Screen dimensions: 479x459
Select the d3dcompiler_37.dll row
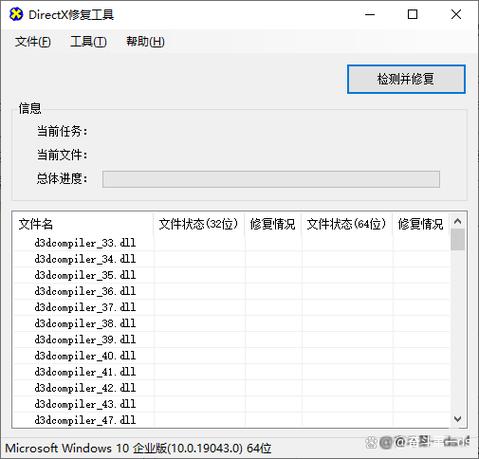[x=232, y=307]
